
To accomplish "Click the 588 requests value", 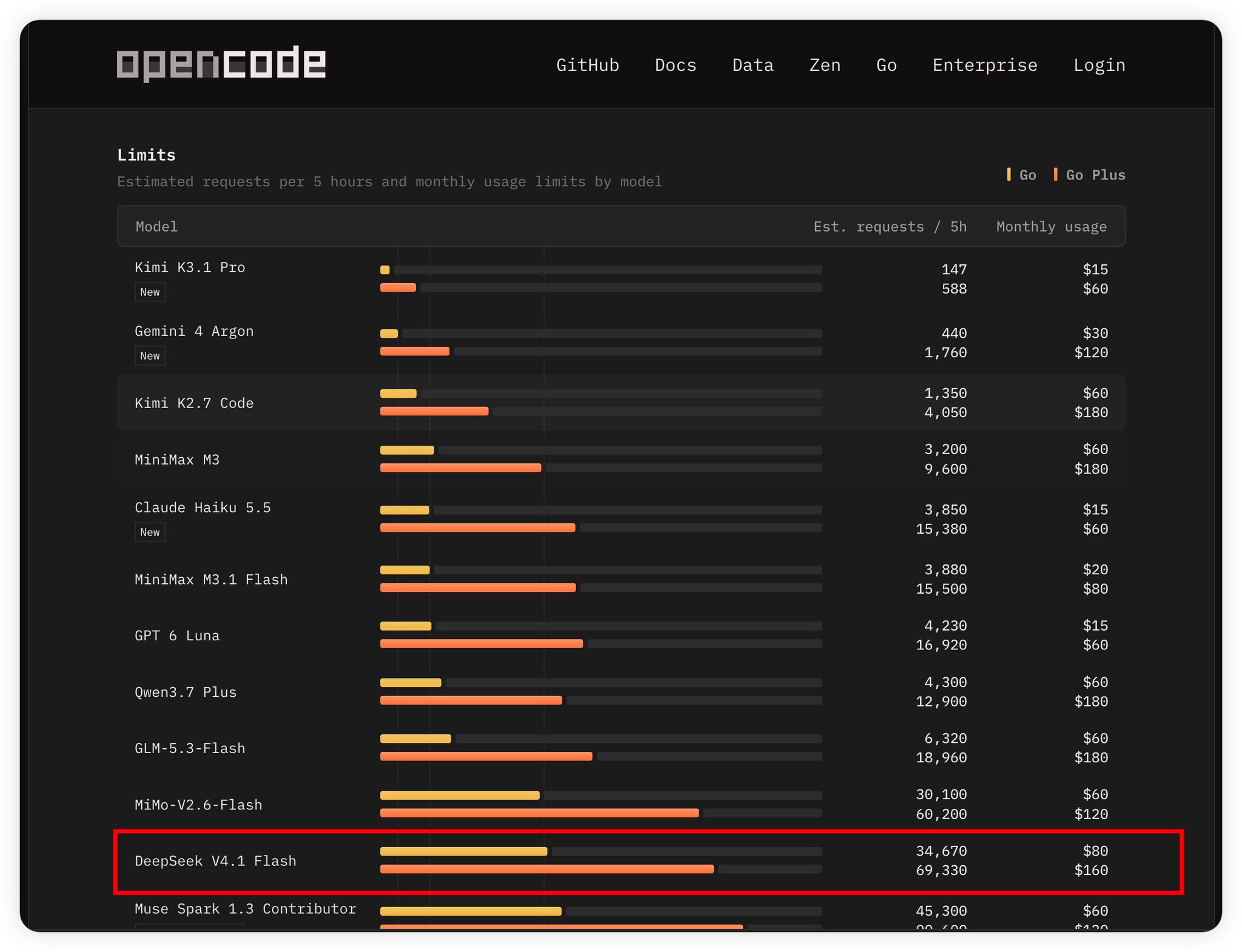I will [954, 289].
